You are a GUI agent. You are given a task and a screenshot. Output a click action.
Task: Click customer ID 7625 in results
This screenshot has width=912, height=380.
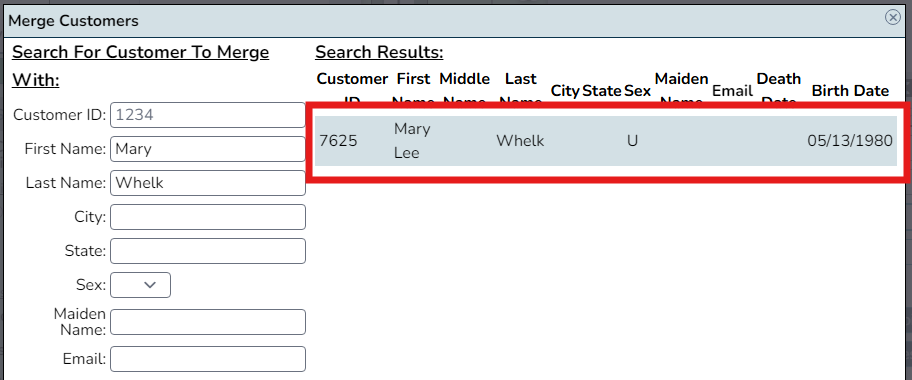[339, 141]
